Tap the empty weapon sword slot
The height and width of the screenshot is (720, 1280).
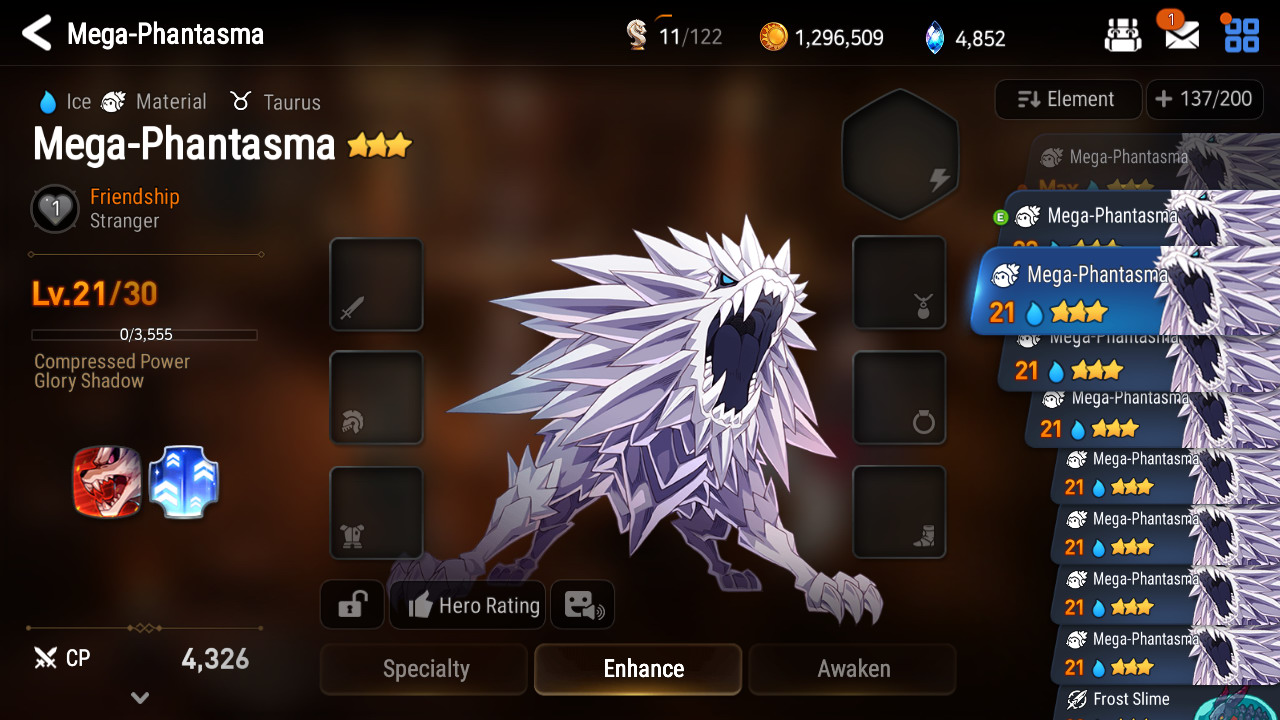[x=376, y=284]
